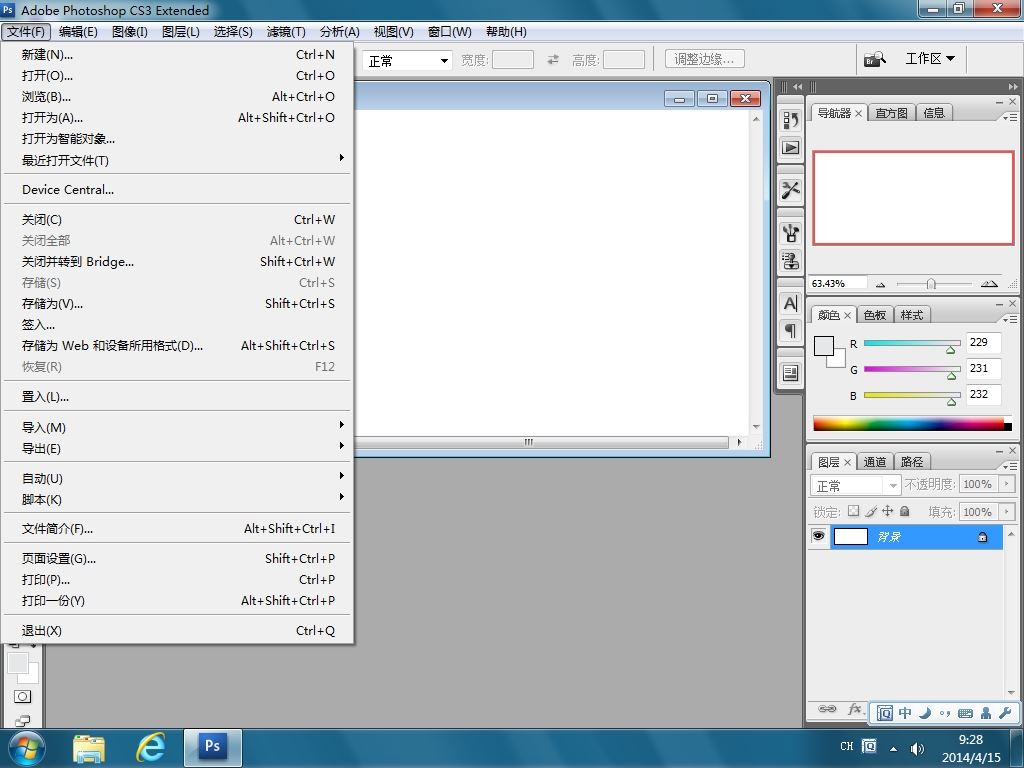Viewport: 1024px width, 768px height.
Task: Toggle lock image pixels brush icon
Action: (x=871, y=511)
